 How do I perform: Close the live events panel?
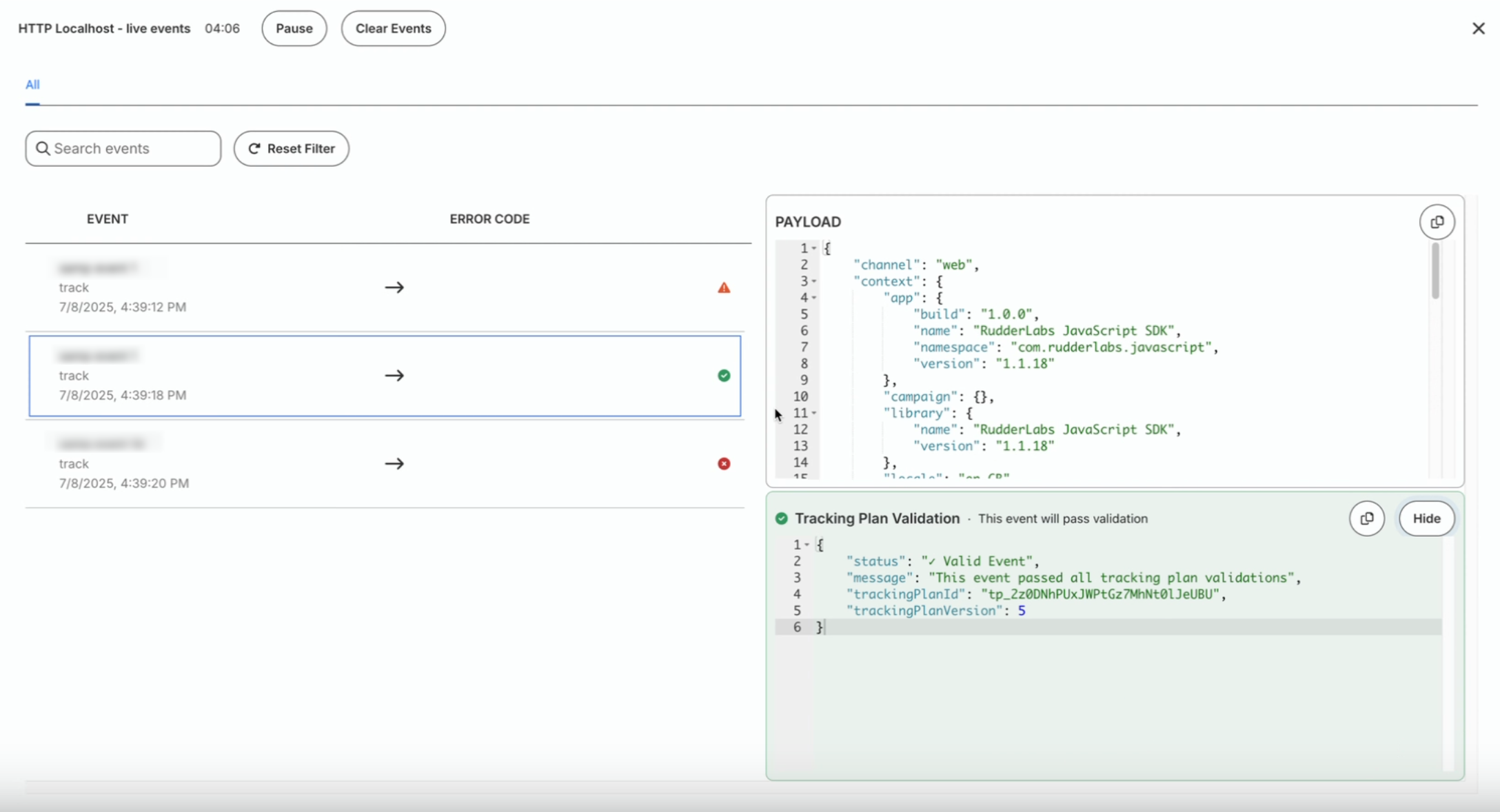1478,28
